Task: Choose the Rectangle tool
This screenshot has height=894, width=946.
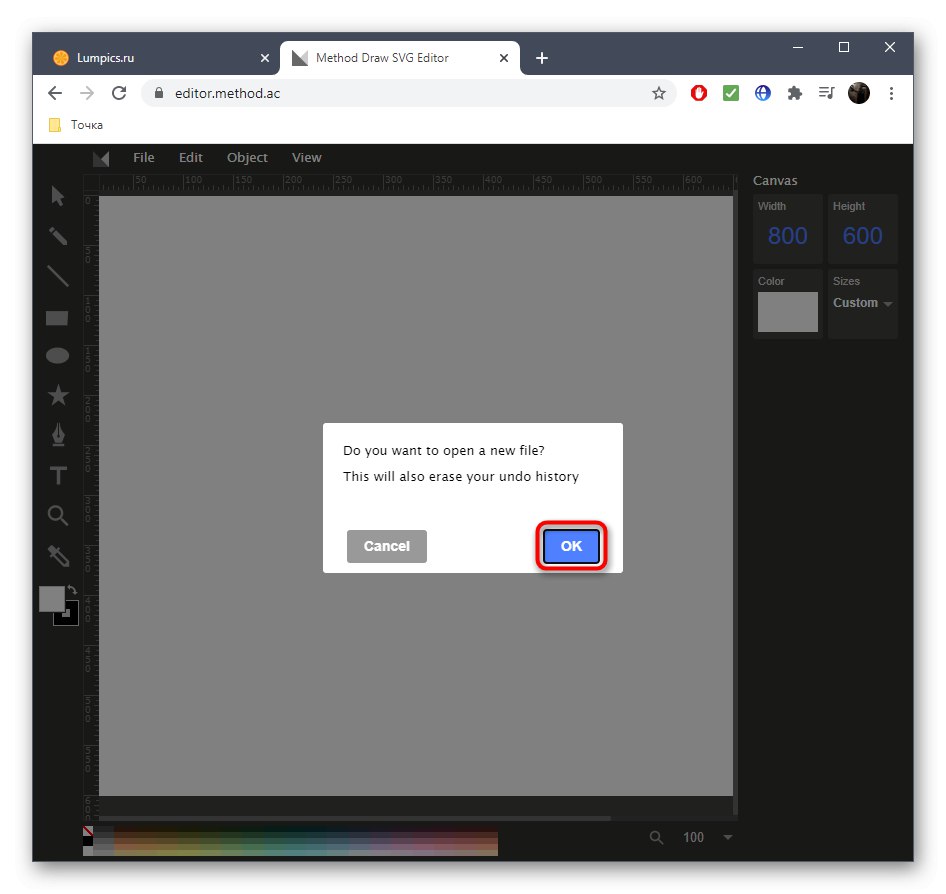Action: pos(57,316)
